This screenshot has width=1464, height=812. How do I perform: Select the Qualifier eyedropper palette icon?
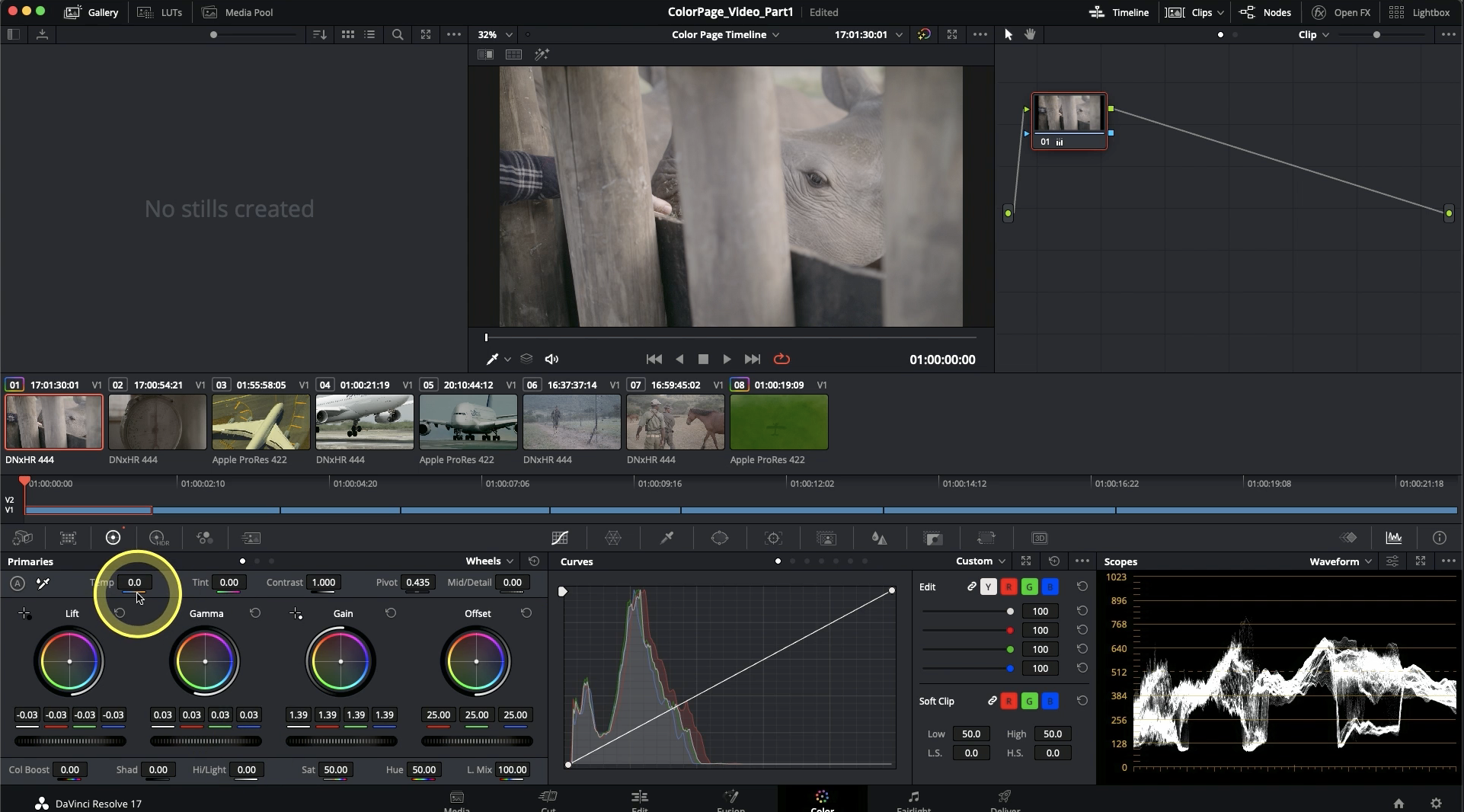[666, 538]
